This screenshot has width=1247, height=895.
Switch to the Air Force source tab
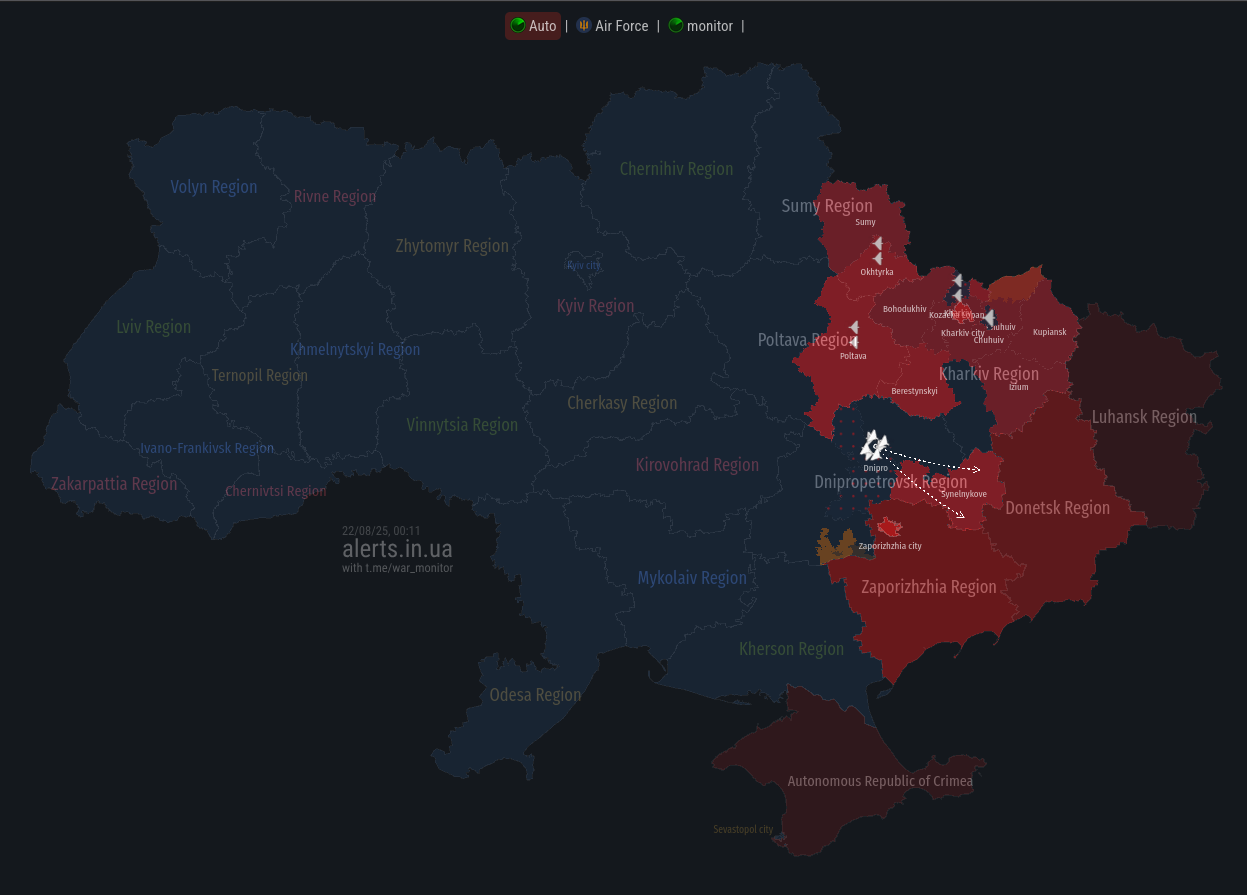pos(613,26)
